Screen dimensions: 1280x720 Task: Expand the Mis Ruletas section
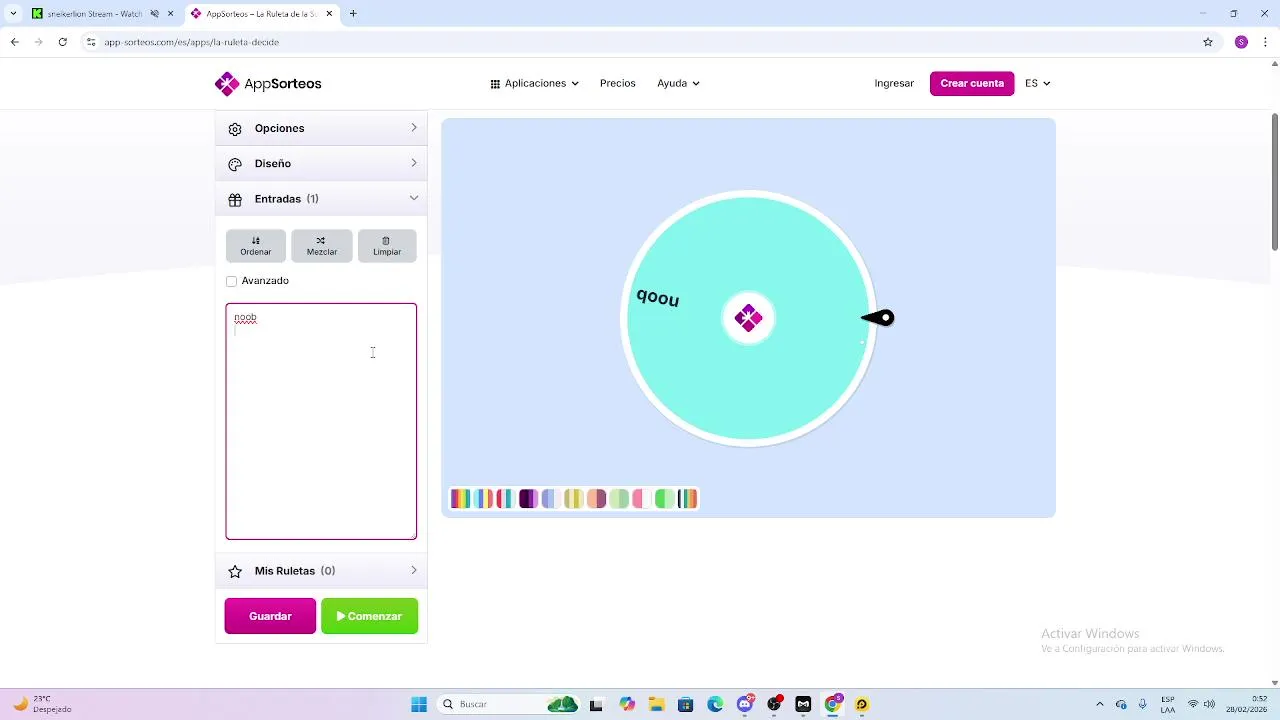coord(321,571)
